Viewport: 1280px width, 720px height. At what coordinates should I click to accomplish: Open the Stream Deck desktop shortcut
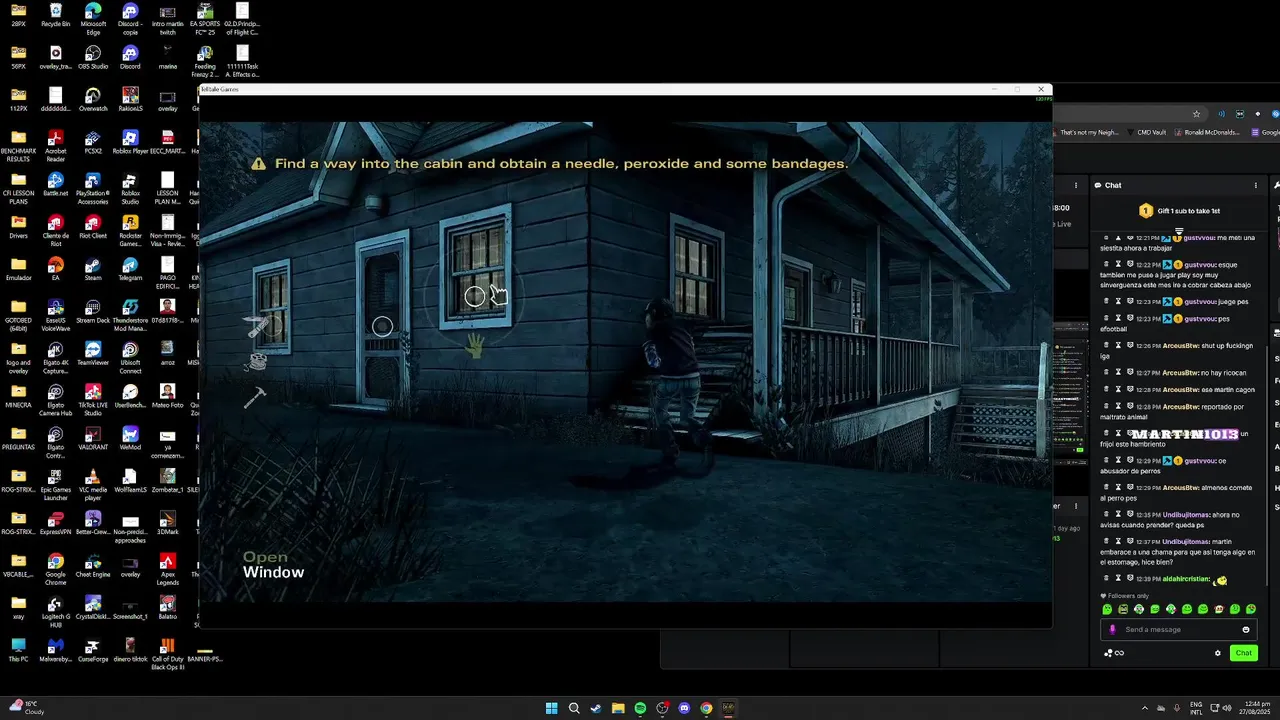click(93, 311)
